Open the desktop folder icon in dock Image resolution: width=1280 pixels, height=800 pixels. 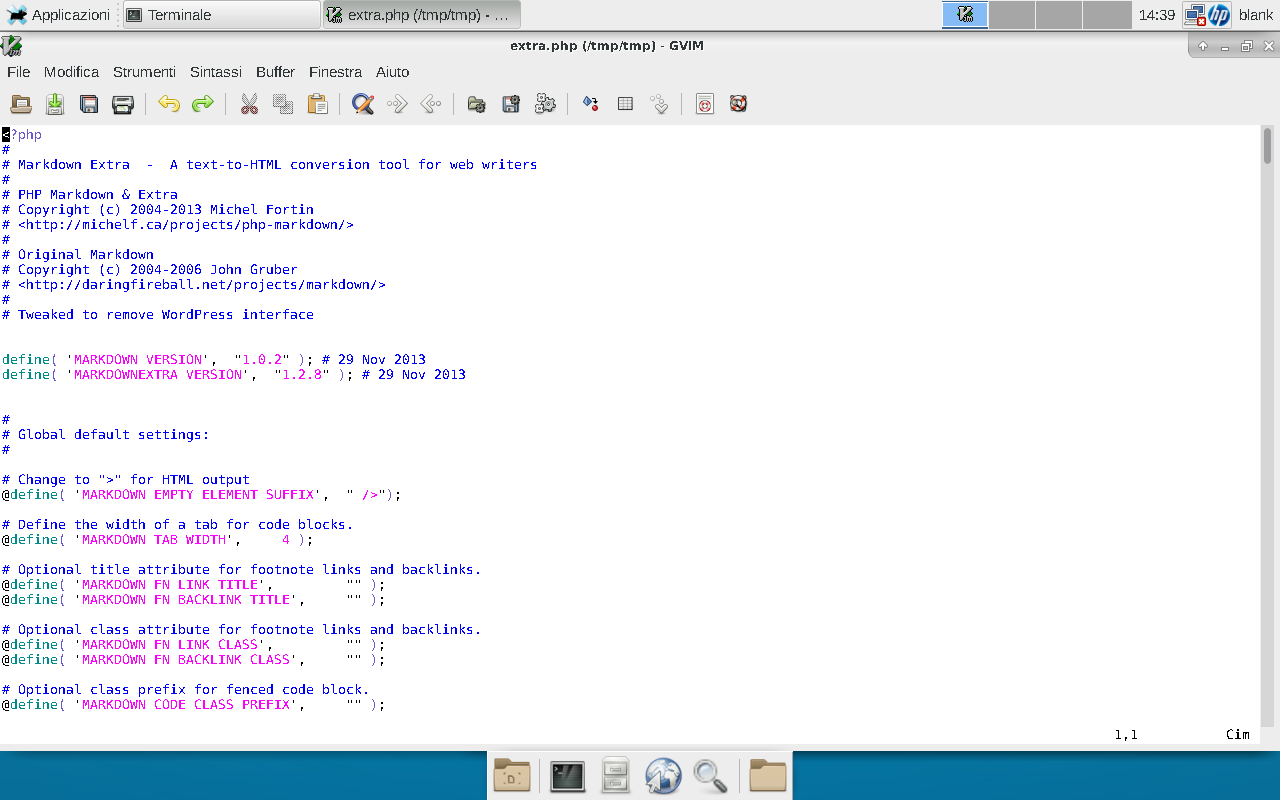pos(513,776)
